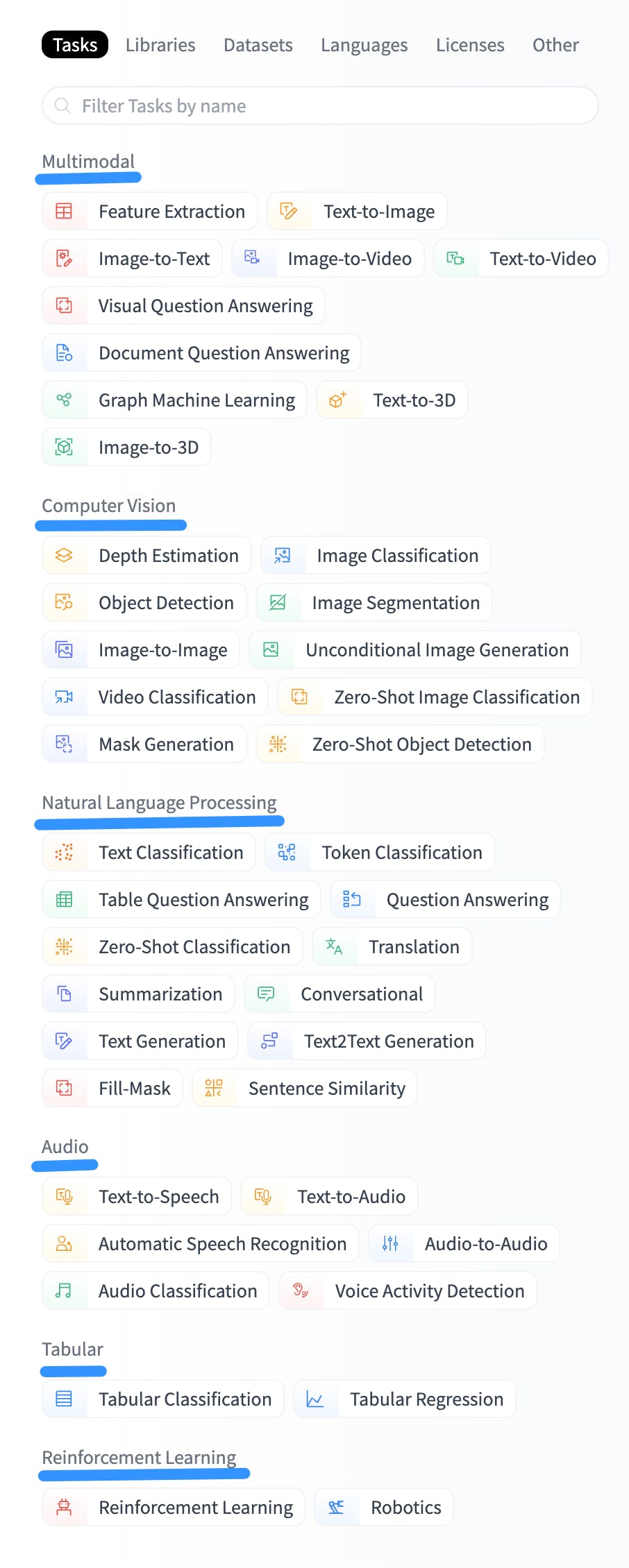
Task: Click the search magnifier icon
Action: pyautogui.click(x=62, y=106)
